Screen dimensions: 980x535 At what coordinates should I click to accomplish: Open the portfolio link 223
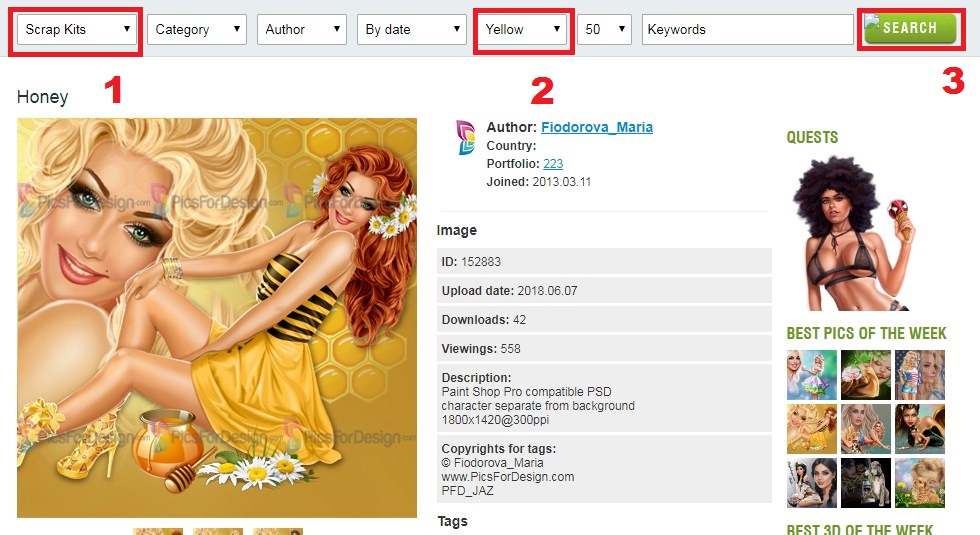[x=553, y=164]
